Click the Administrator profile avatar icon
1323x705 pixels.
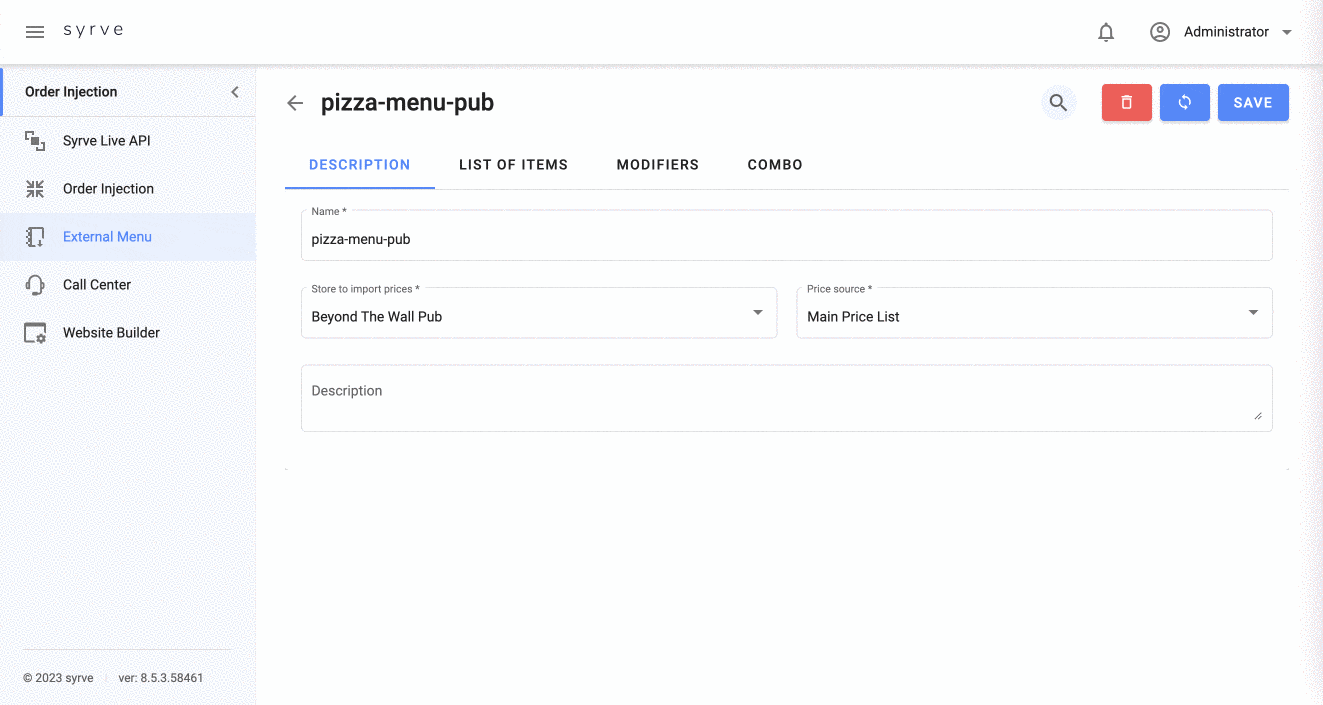click(1160, 32)
